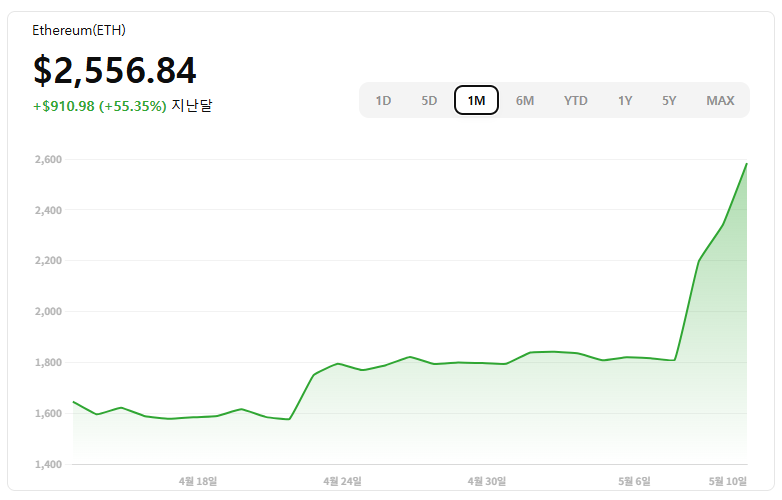This screenshot has width=782, height=500.
Task: Click the 2,200 y-axis label
Action: pyautogui.click(x=48, y=261)
